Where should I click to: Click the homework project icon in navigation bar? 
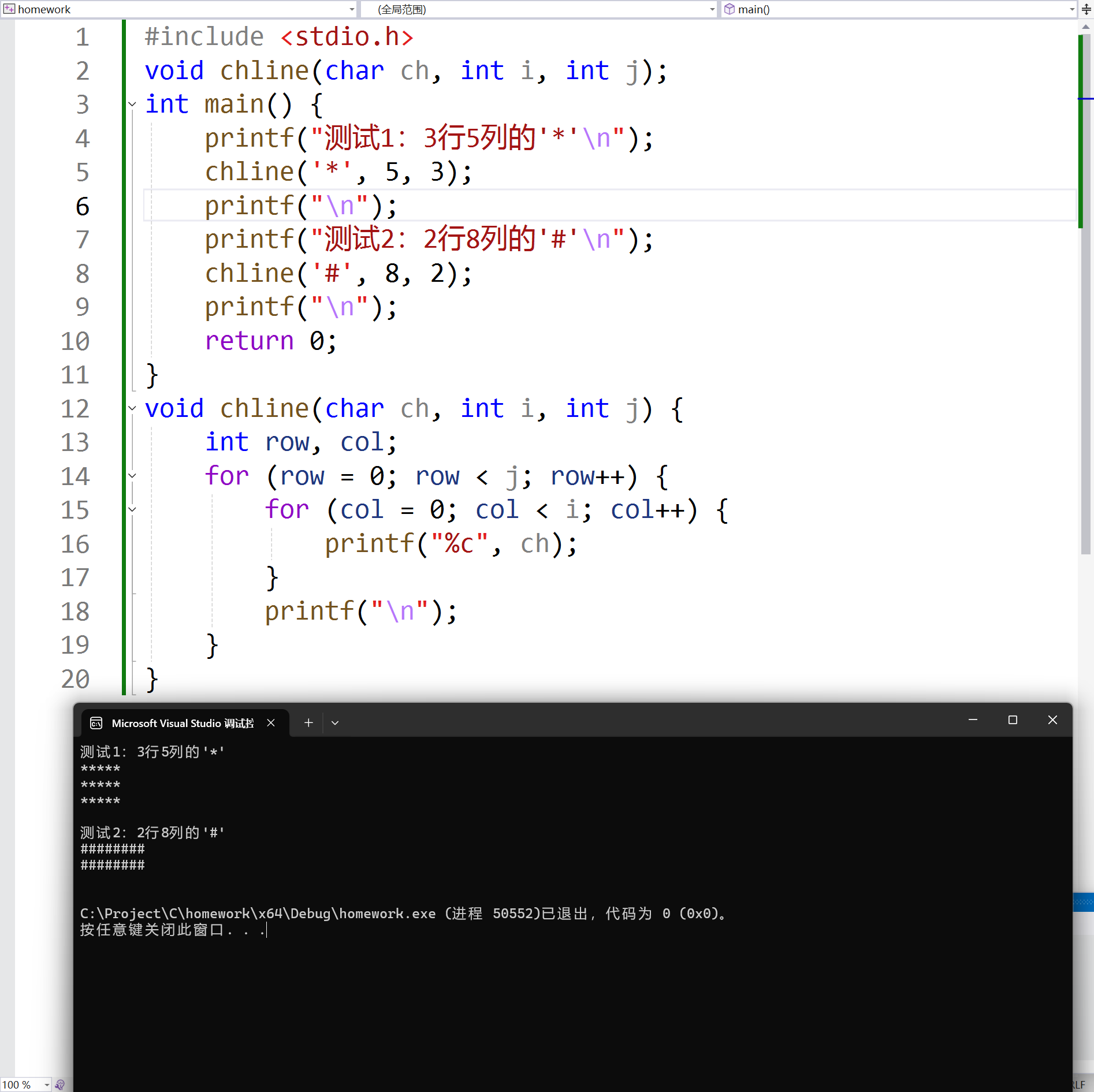(x=9, y=9)
